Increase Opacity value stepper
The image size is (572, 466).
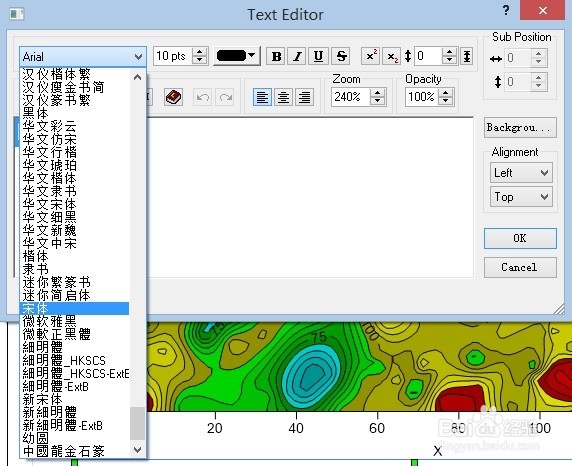click(x=445, y=93)
